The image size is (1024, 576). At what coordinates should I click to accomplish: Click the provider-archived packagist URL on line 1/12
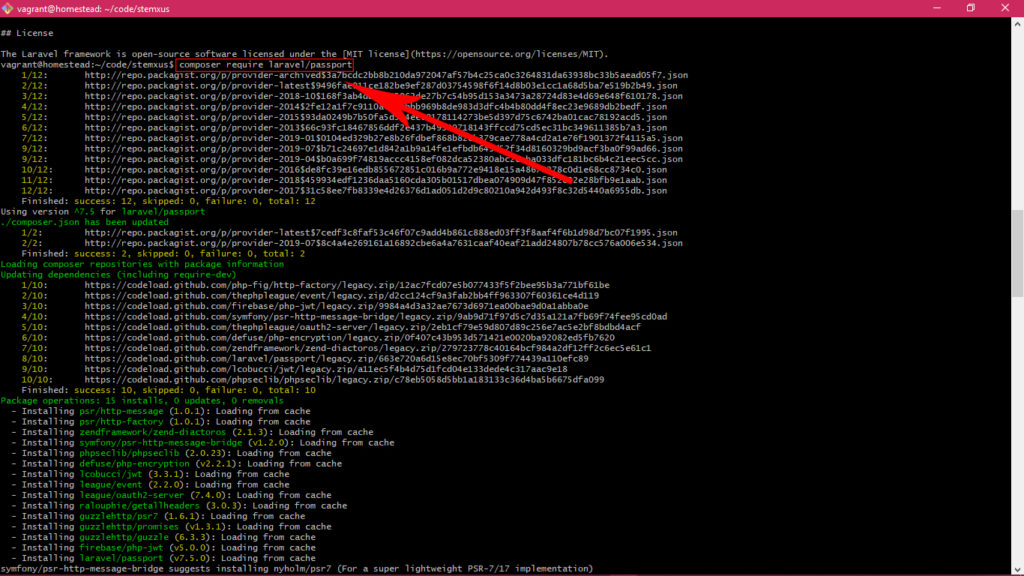point(385,75)
